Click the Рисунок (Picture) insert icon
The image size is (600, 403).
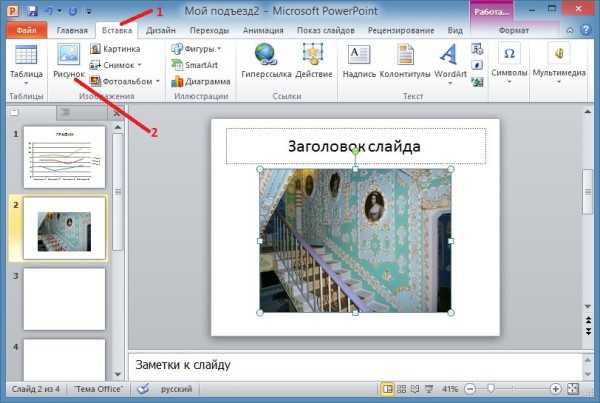pyautogui.click(x=68, y=62)
